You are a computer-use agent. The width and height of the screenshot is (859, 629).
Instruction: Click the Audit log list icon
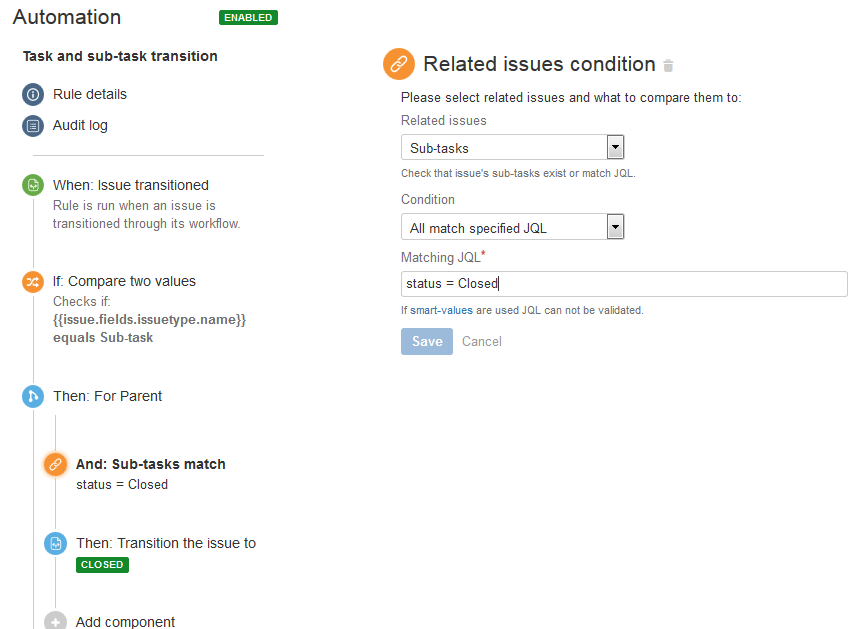[x=33, y=126]
